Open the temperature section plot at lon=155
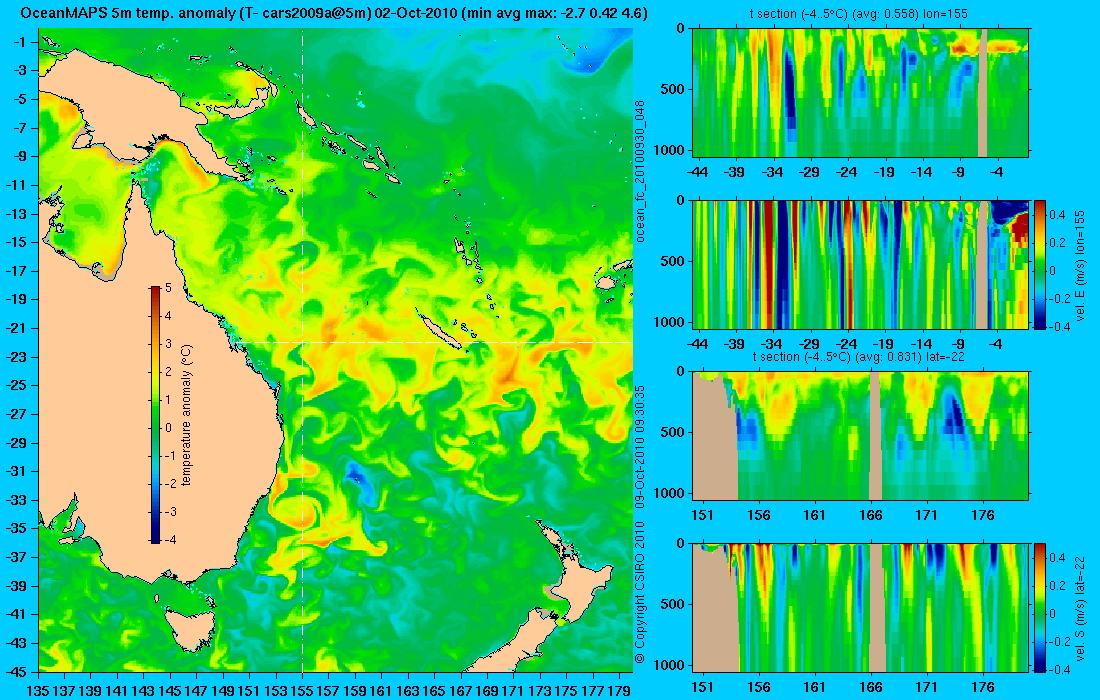The width and height of the screenshot is (1100, 700). pyautogui.click(x=861, y=93)
